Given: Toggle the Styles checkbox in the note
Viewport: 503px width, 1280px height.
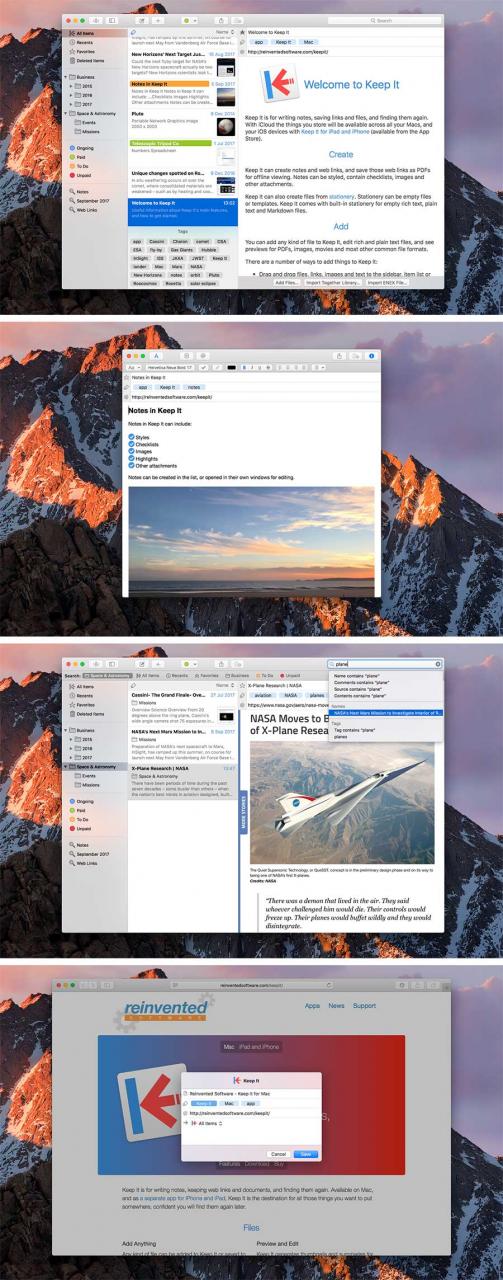Looking at the screenshot, I should pyautogui.click(x=132, y=436).
